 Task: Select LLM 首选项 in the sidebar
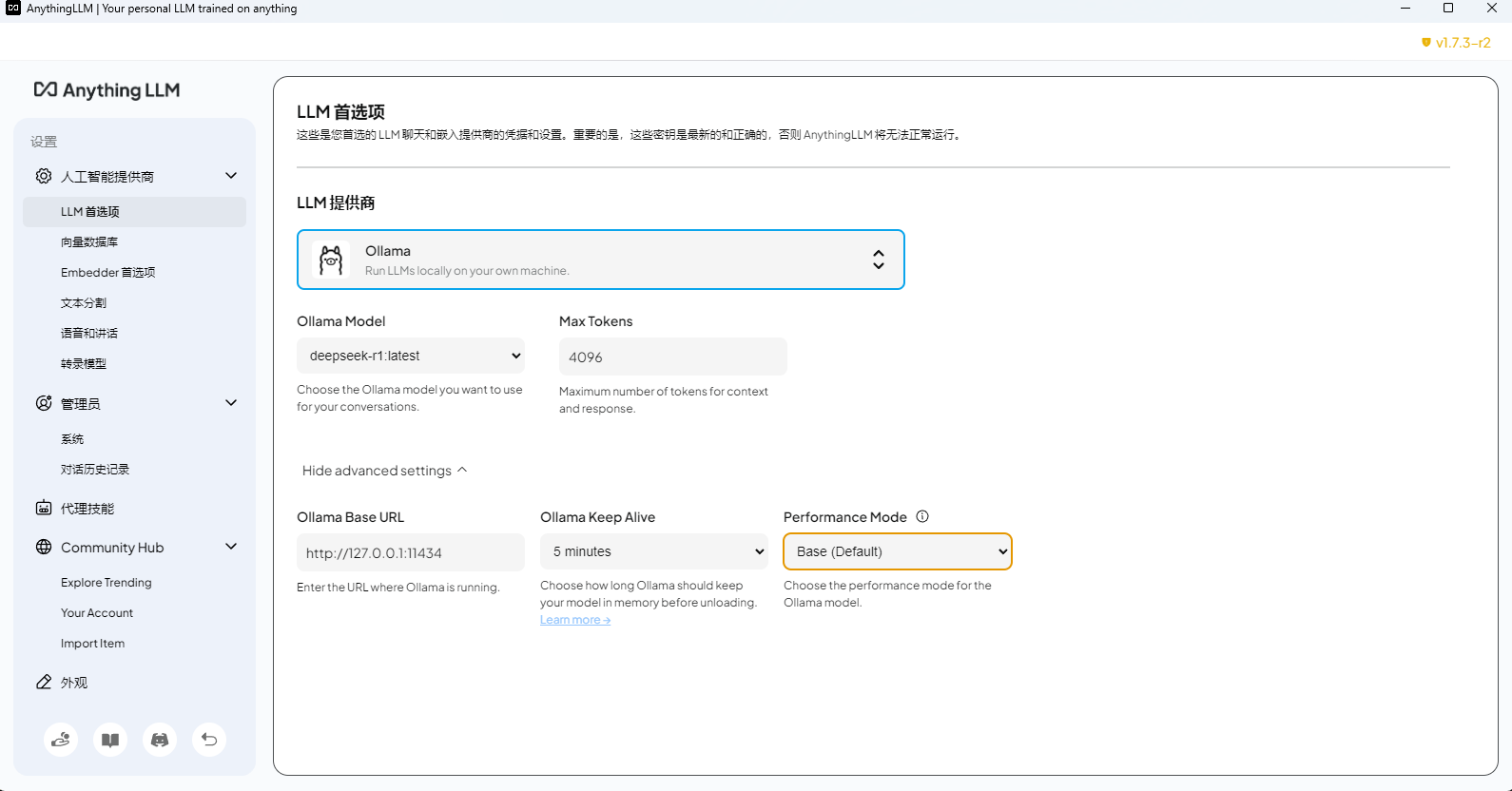[134, 212]
